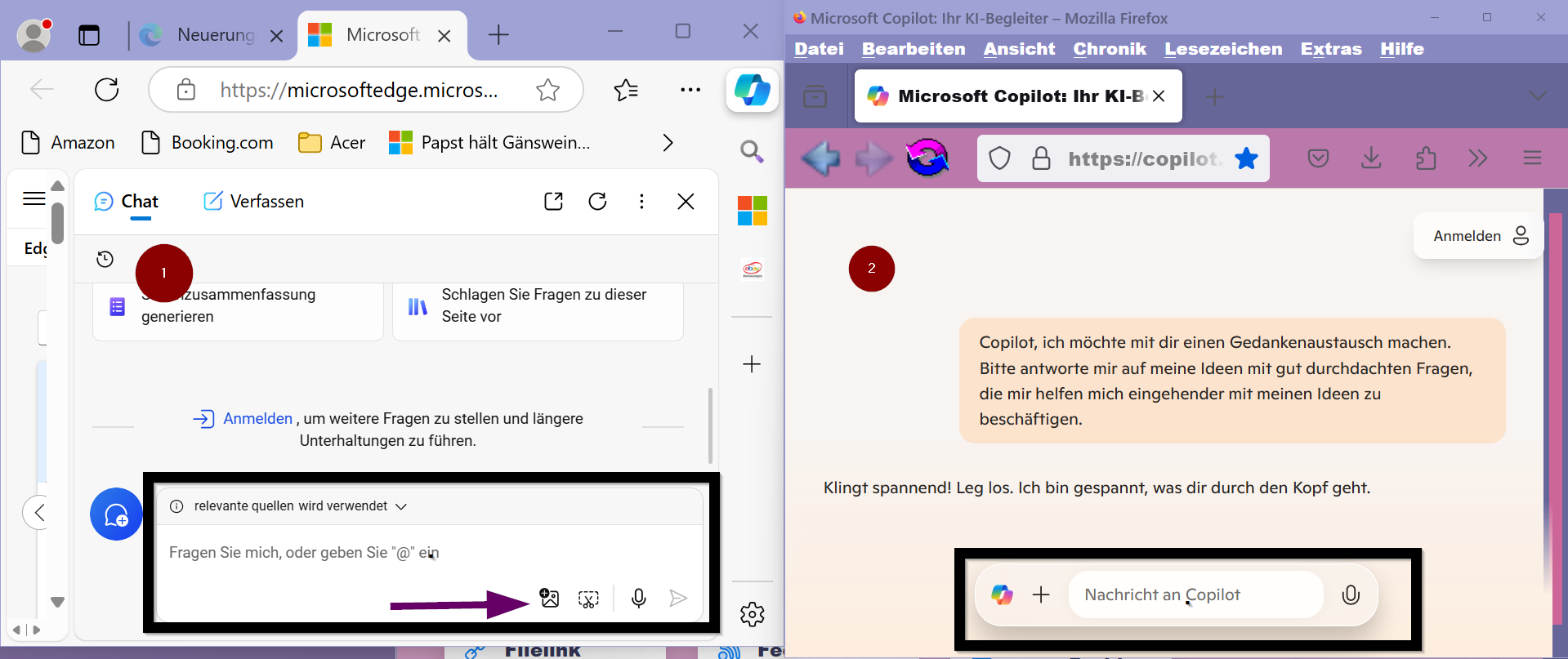Open Lesezeichen menu in Firefox
Screen dimensions: 1568x659
pyautogui.click(x=1223, y=49)
